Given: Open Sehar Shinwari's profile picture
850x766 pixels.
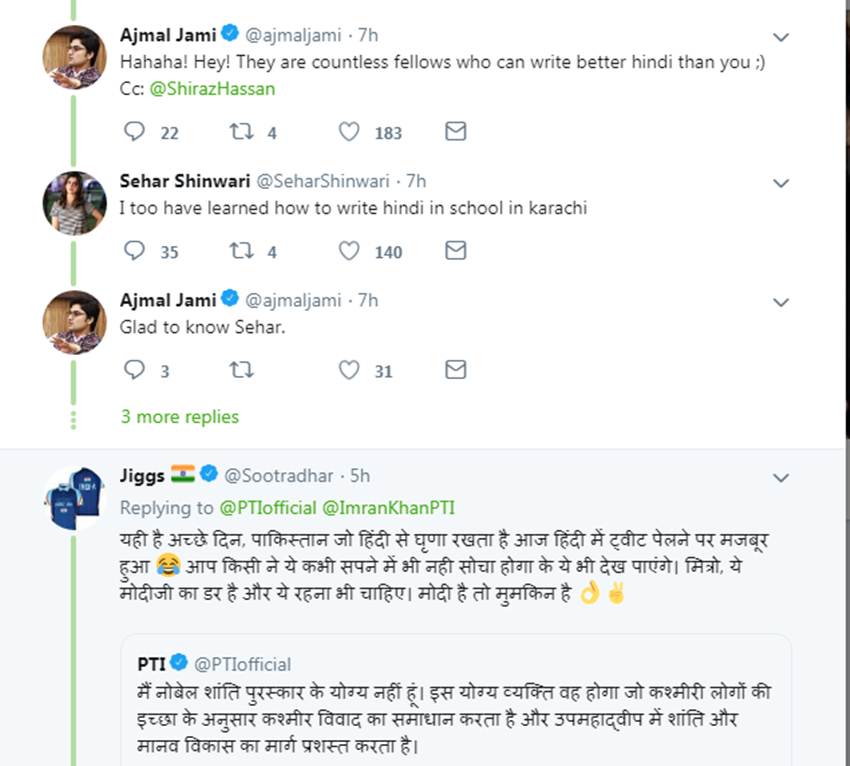Looking at the screenshot, I should click(x=74, y=203).
